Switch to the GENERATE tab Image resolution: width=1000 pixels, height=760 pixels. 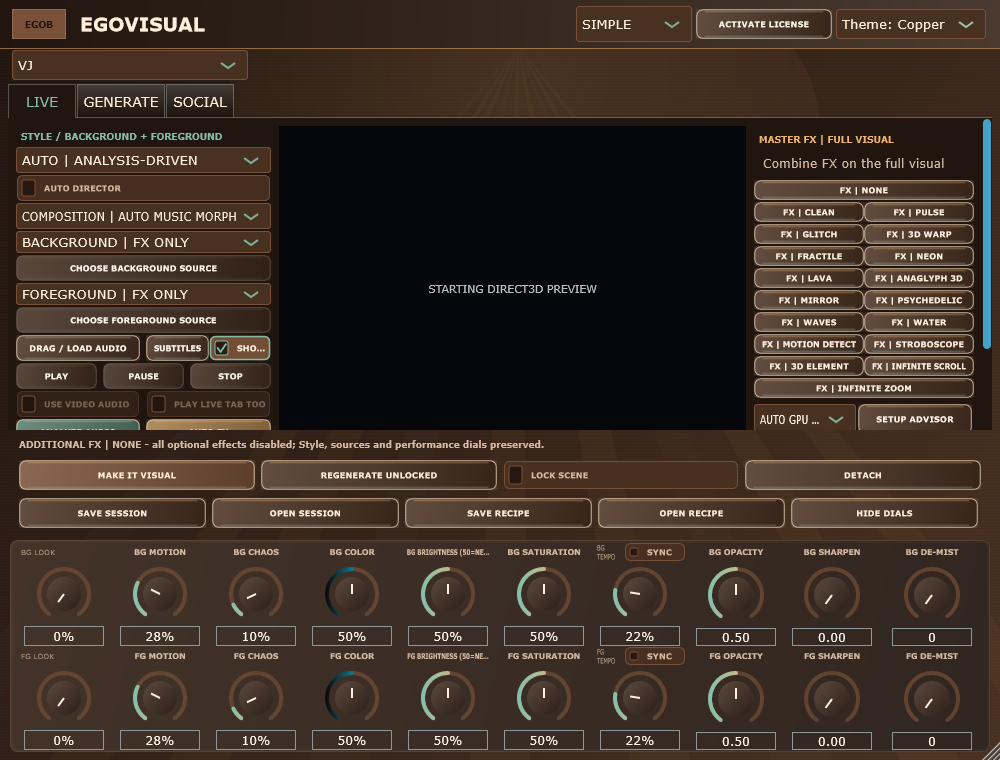[x=121, y=102]
